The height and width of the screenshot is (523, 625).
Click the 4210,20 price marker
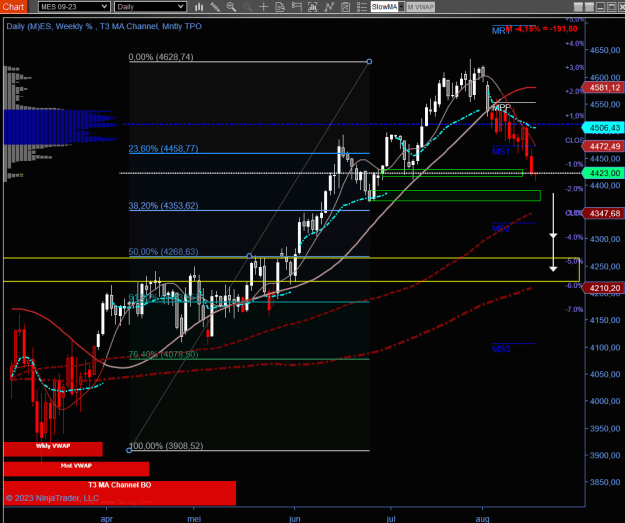603,288
